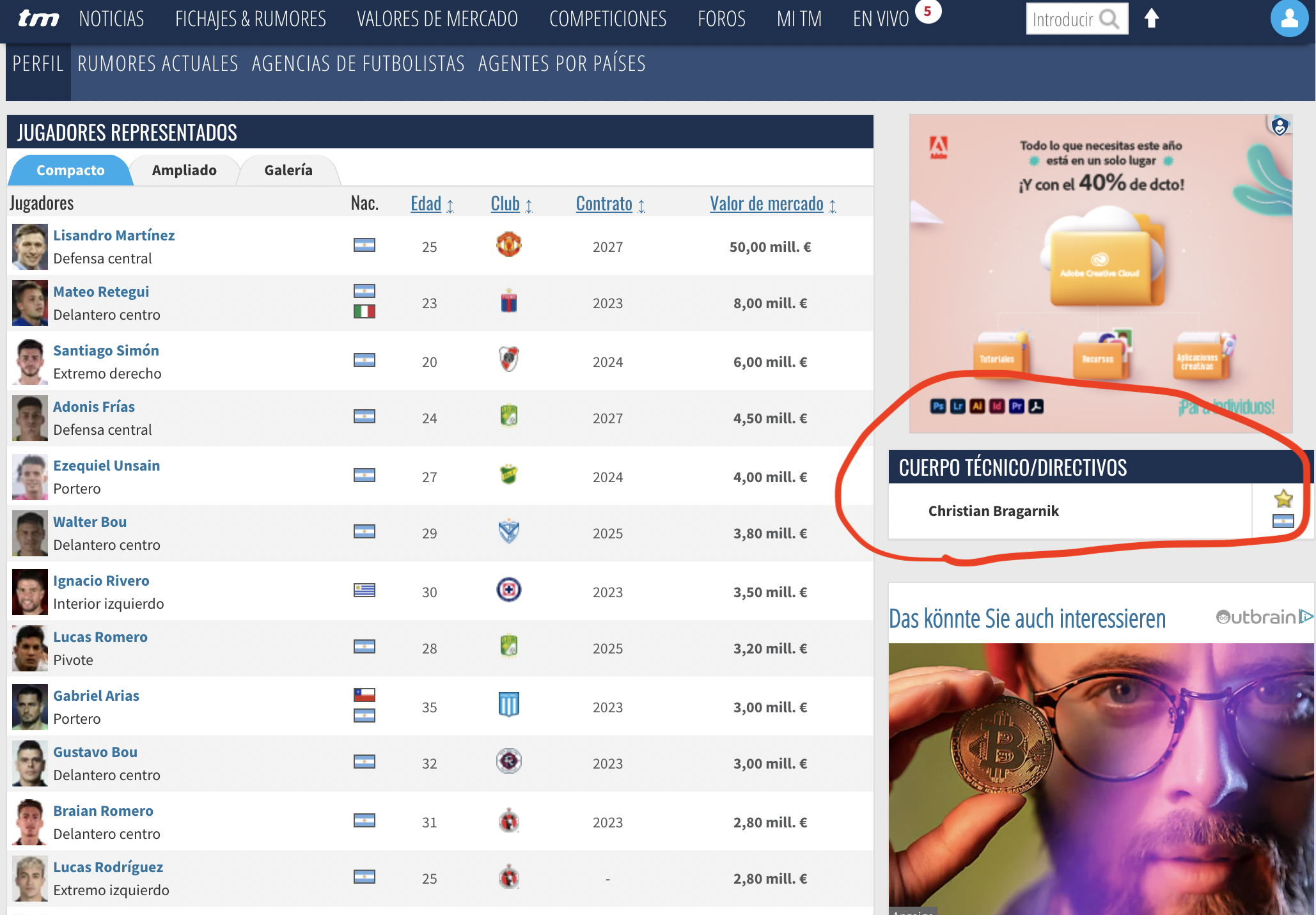The image size is (1316, 915).
Task: Click the River Plate crest for Santiago Simón
Action: tap(509, 360)
